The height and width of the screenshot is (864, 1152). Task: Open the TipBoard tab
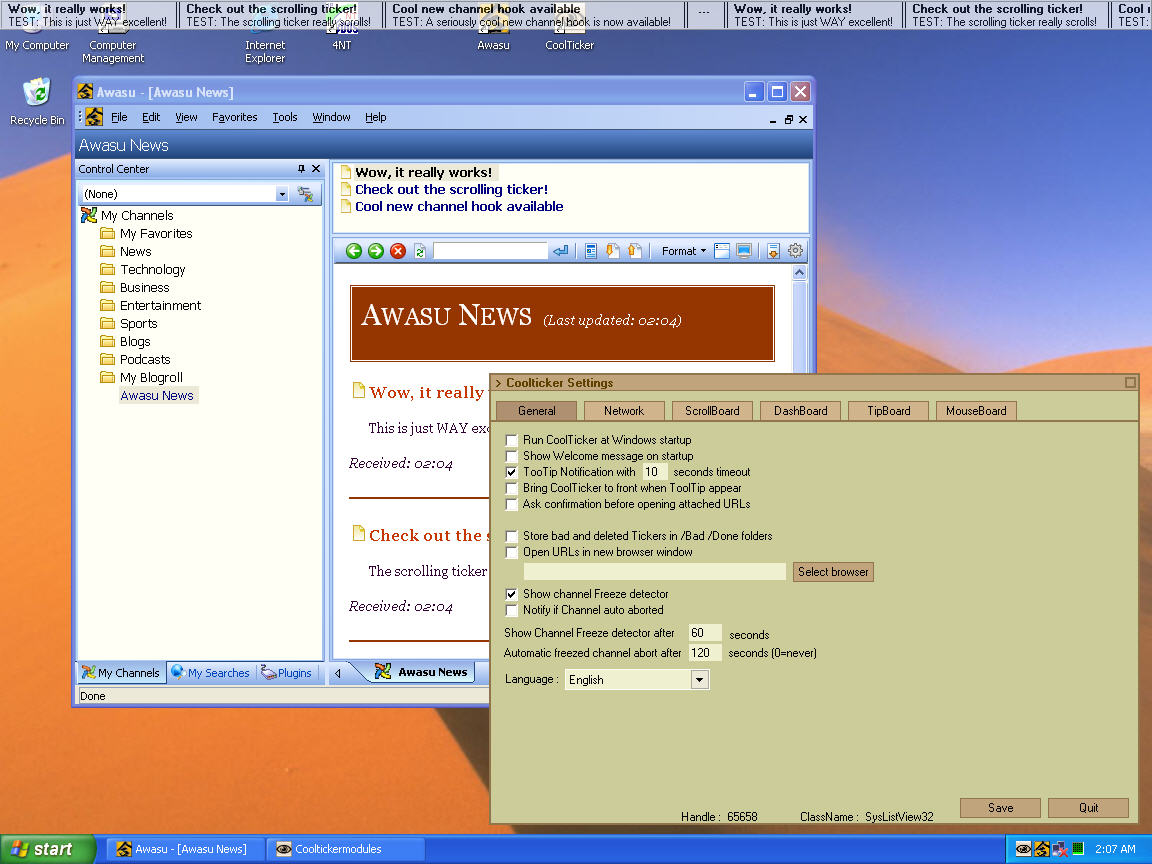coord(888,411)
